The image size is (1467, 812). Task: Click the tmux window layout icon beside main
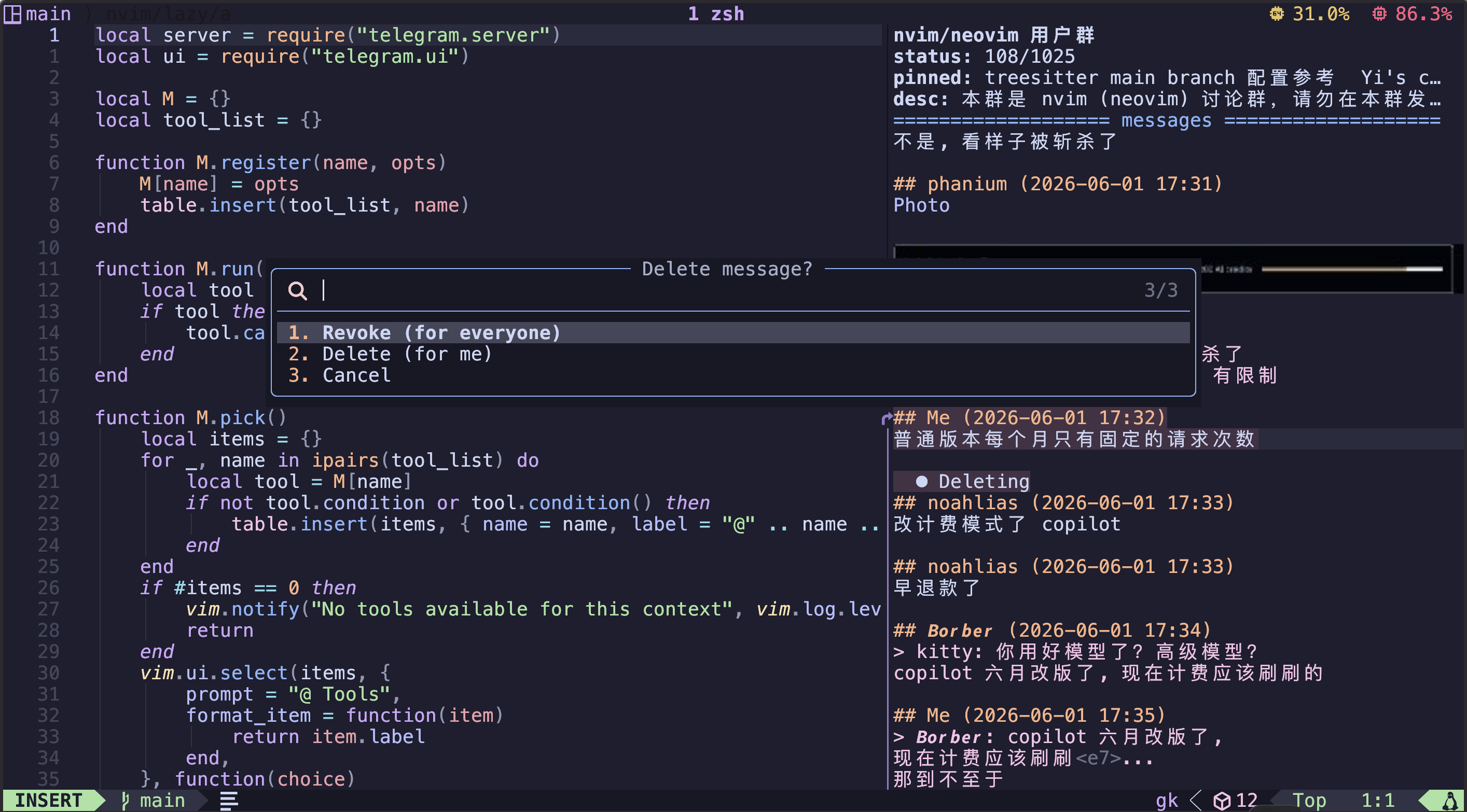(x=12, y=13)
